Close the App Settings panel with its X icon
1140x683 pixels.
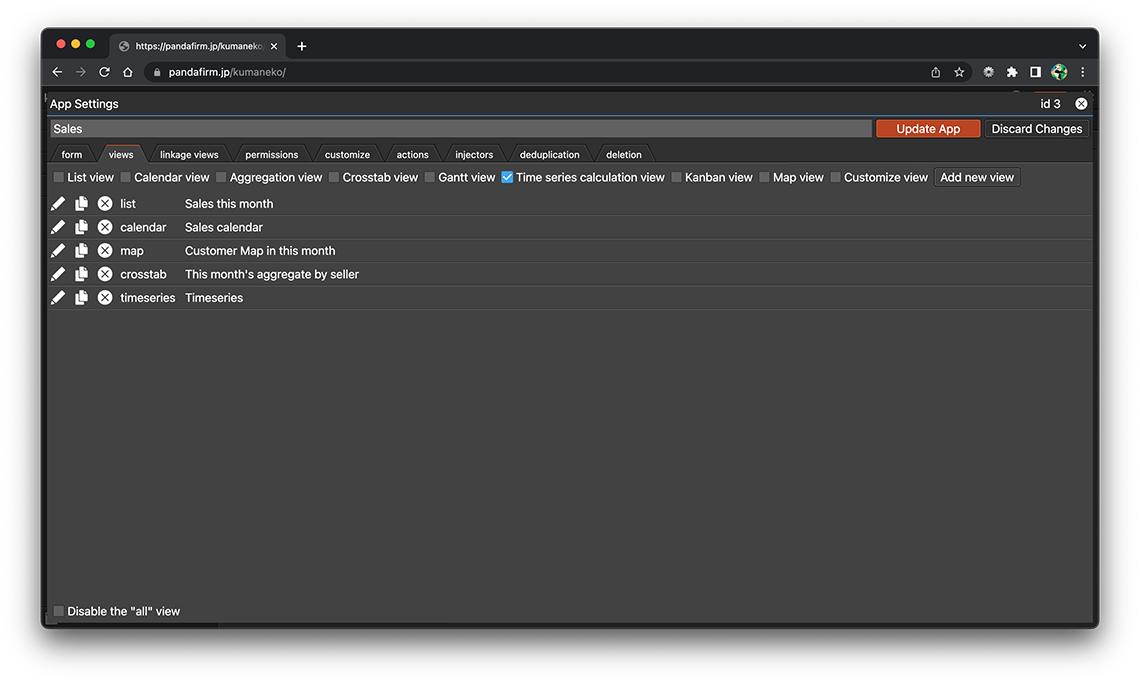click(x=1081, y=104)
